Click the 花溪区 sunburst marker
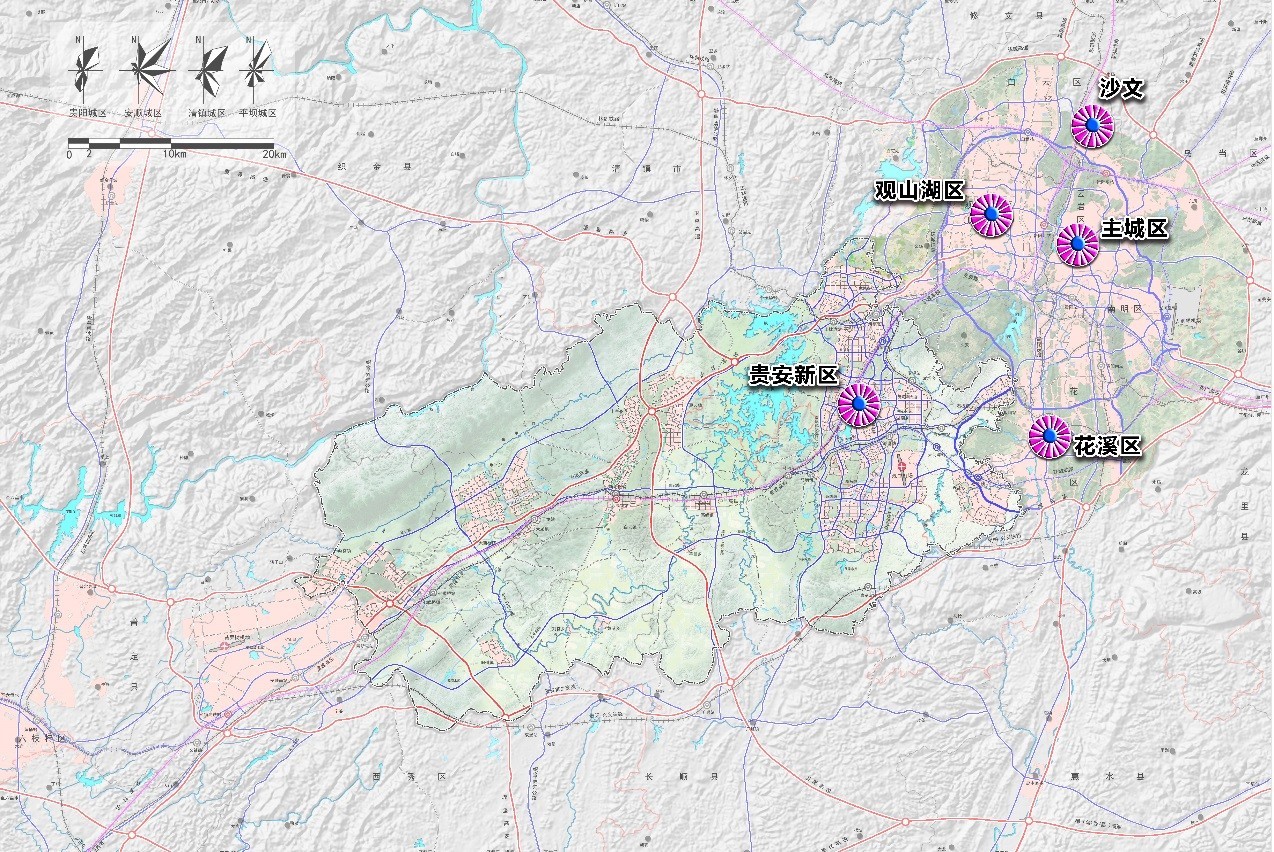Image resolution: width=1274 pixels, height=852 pixels. [x=1050, y=437]
